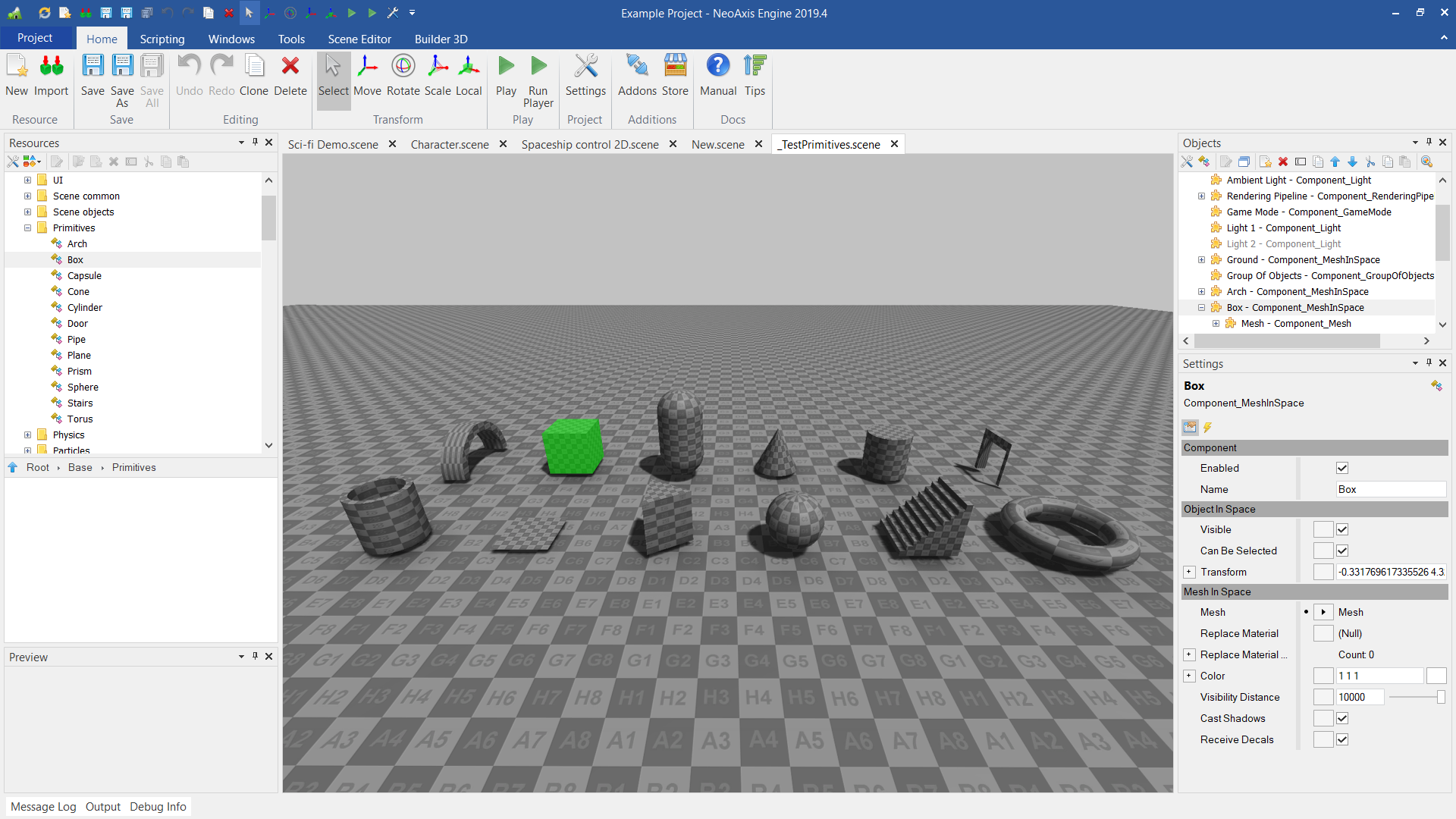Viewport: 1456px width, 819px height.
Task: Click the Import resource icon
Action: 51,75
